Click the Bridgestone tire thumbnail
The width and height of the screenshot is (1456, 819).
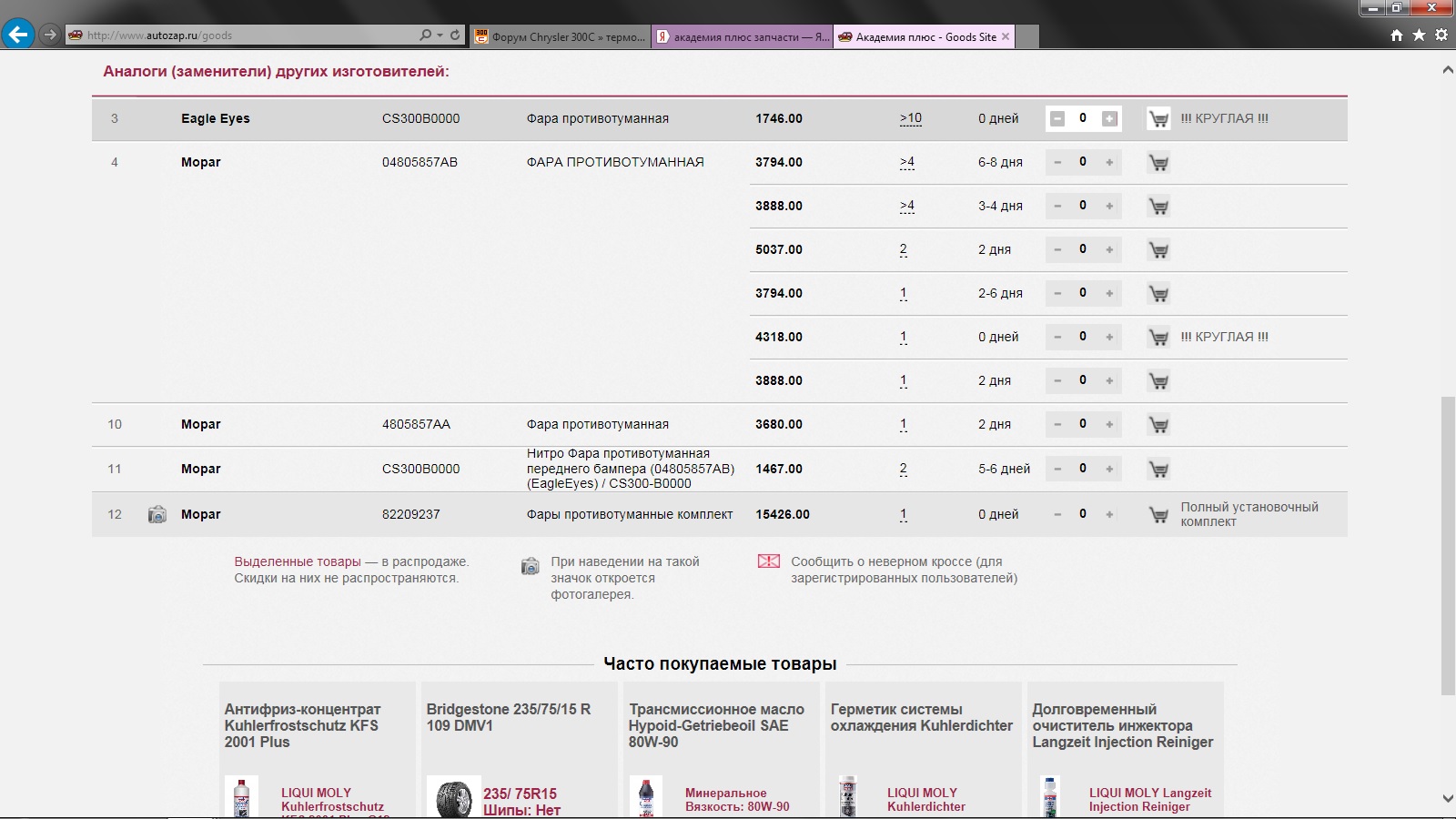pyautogui.click(x=453, y=797)
